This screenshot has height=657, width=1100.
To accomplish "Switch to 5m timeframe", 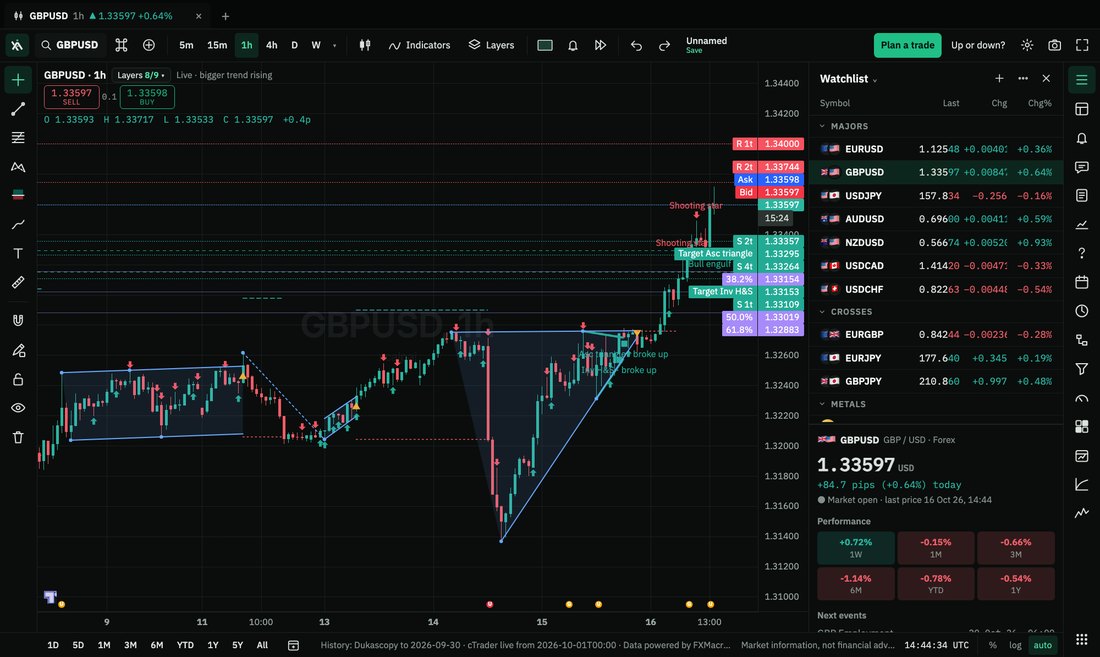I will point(186,45).
